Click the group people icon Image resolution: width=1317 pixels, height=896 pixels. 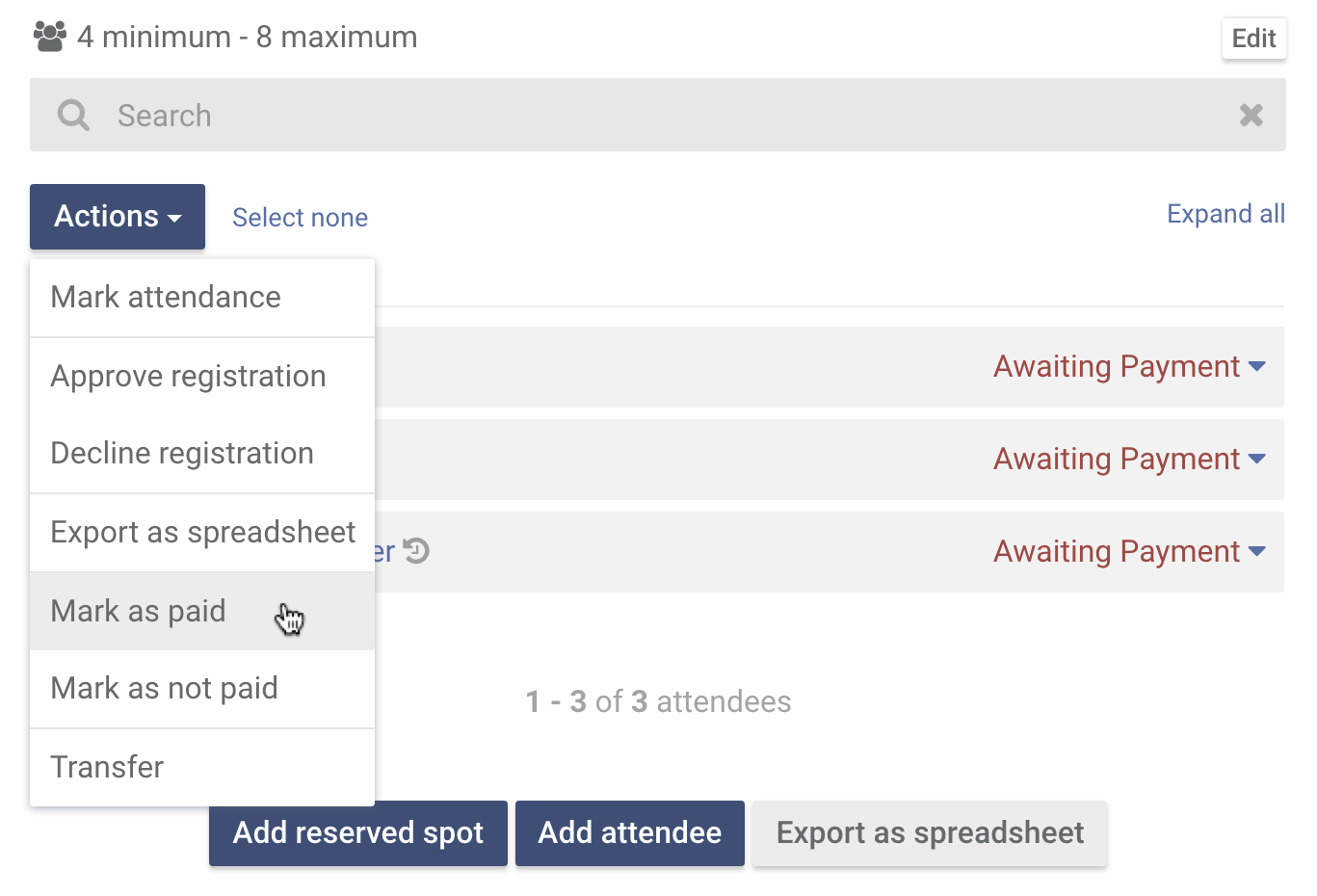(50, 37)
